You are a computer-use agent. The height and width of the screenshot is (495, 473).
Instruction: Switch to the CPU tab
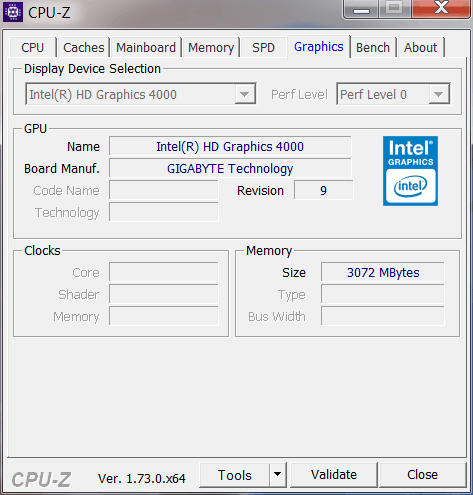point(33,47)
